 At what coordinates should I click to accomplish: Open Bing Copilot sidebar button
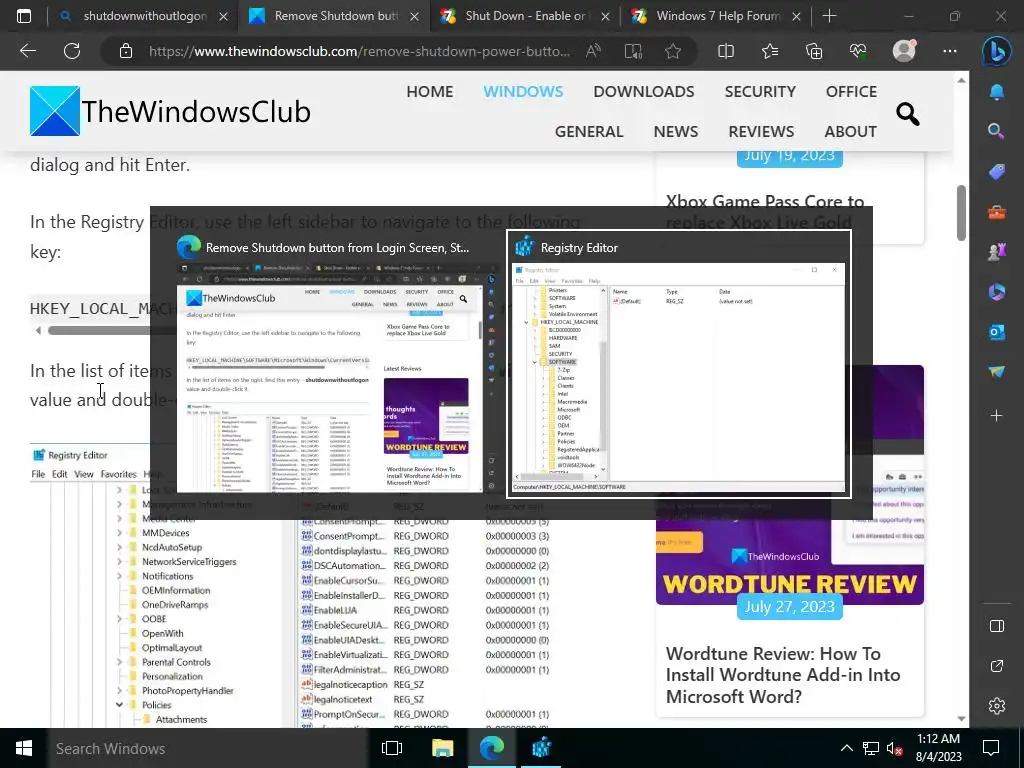tap(997, 52)
